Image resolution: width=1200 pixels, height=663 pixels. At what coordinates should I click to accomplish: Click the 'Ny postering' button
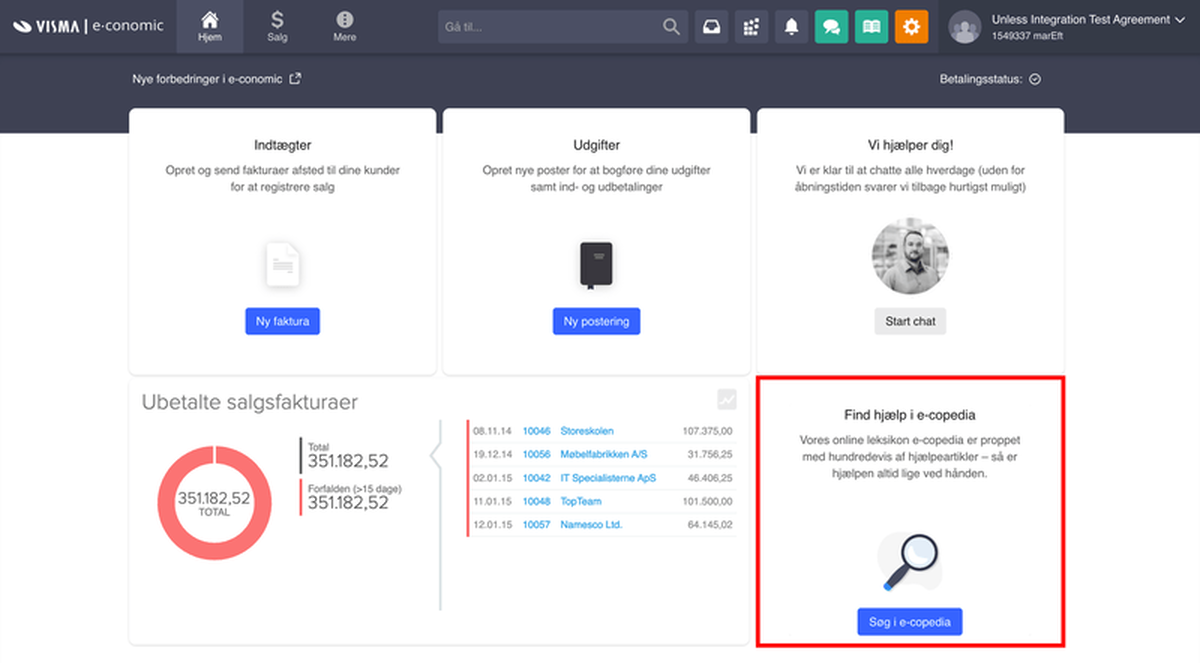click(596, 321)
